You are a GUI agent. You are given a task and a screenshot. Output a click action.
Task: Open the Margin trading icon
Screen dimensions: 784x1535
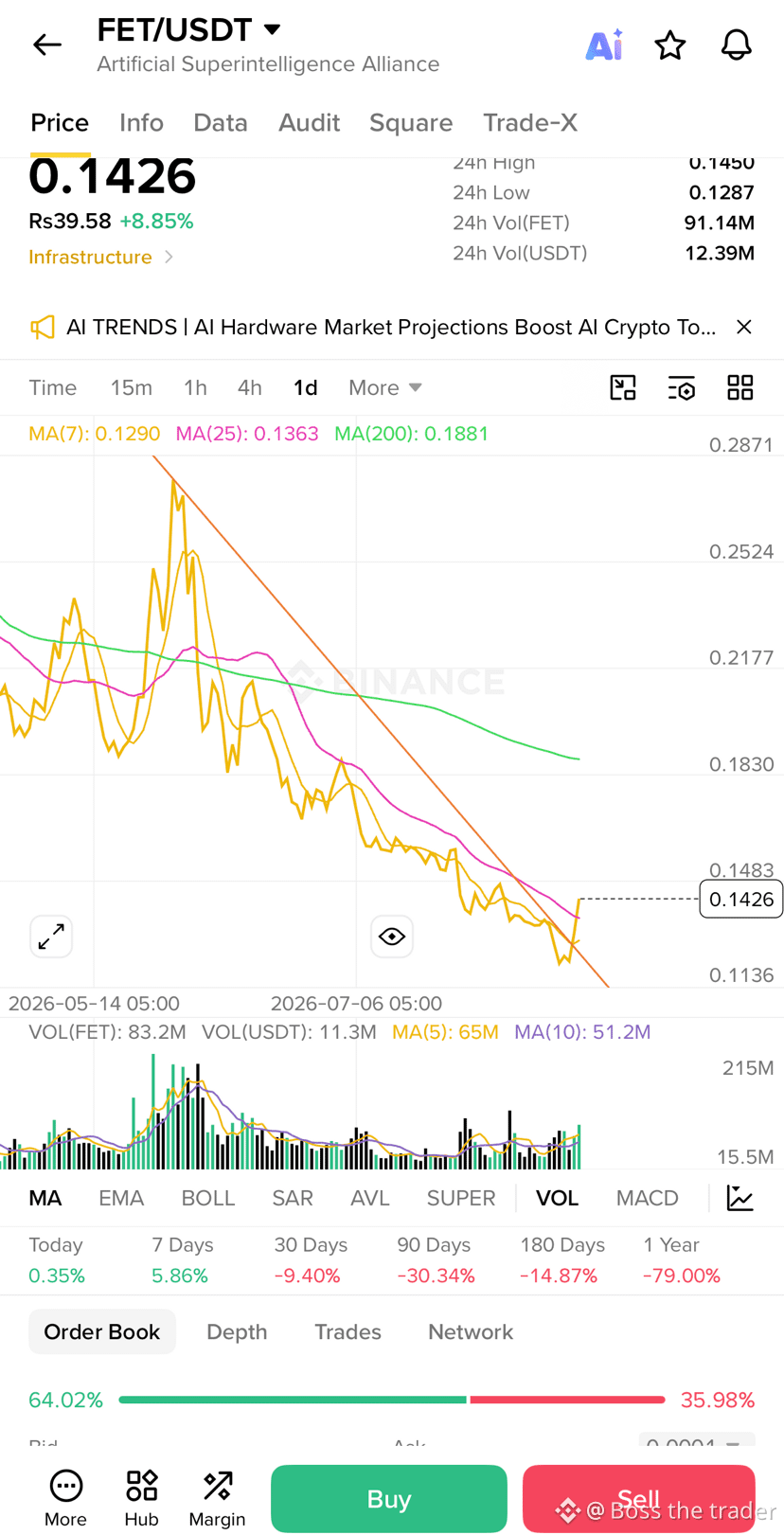tap(217, 1499)
